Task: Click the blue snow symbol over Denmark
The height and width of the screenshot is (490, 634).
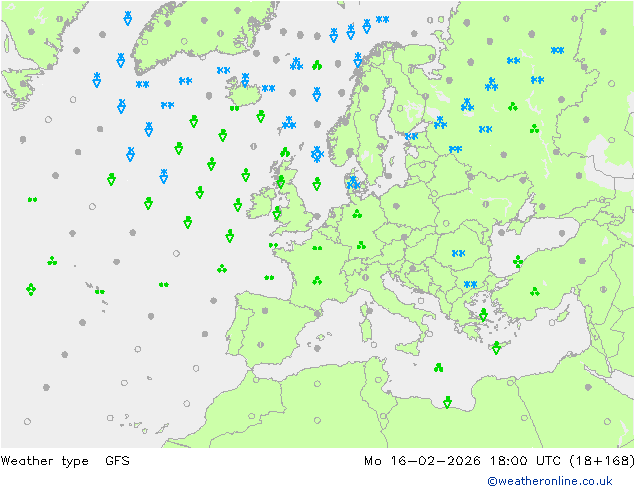Action: point(353,183)
